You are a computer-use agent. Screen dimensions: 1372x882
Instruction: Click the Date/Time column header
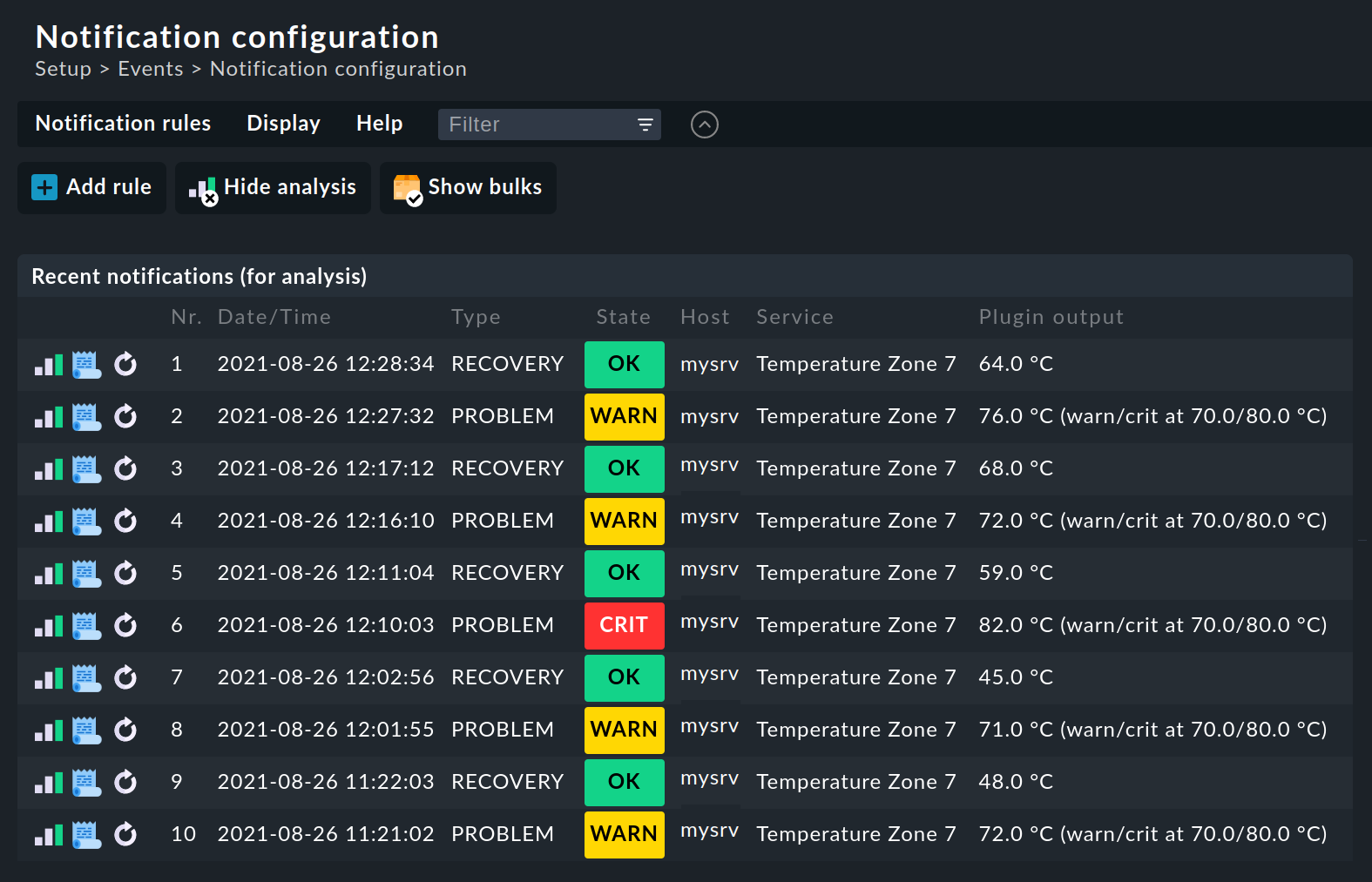(x=274, y=317)
